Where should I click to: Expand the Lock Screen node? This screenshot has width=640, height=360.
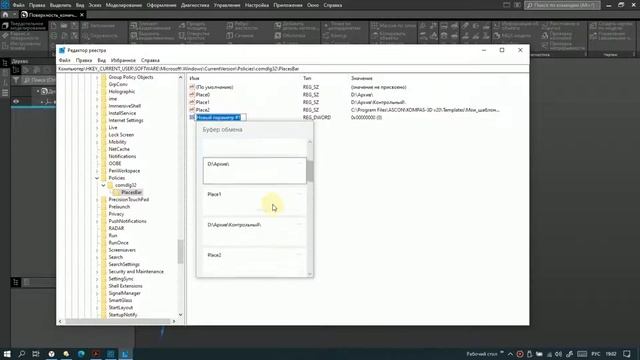[97, 135]
